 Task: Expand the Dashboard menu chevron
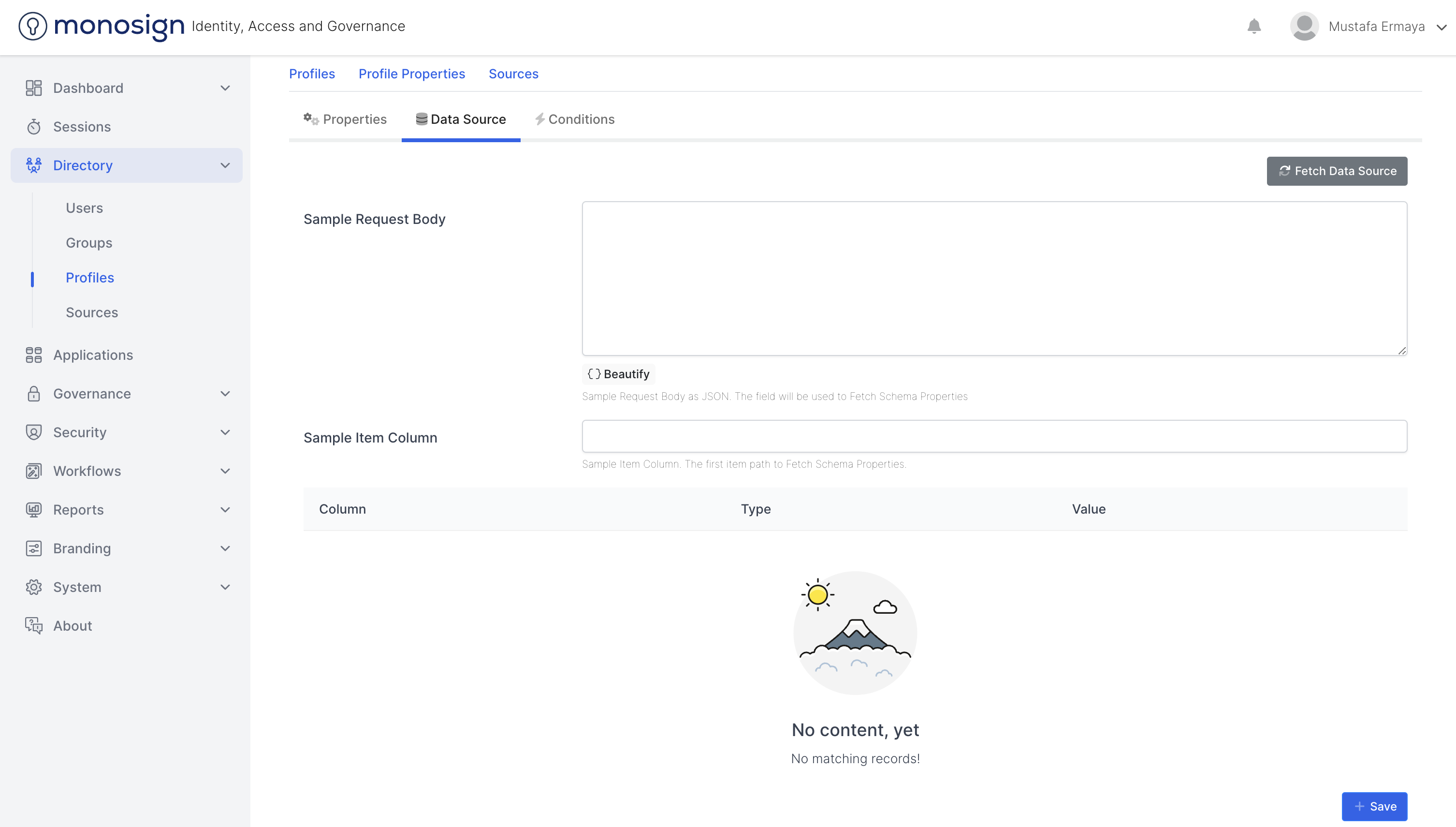[225, 88]
